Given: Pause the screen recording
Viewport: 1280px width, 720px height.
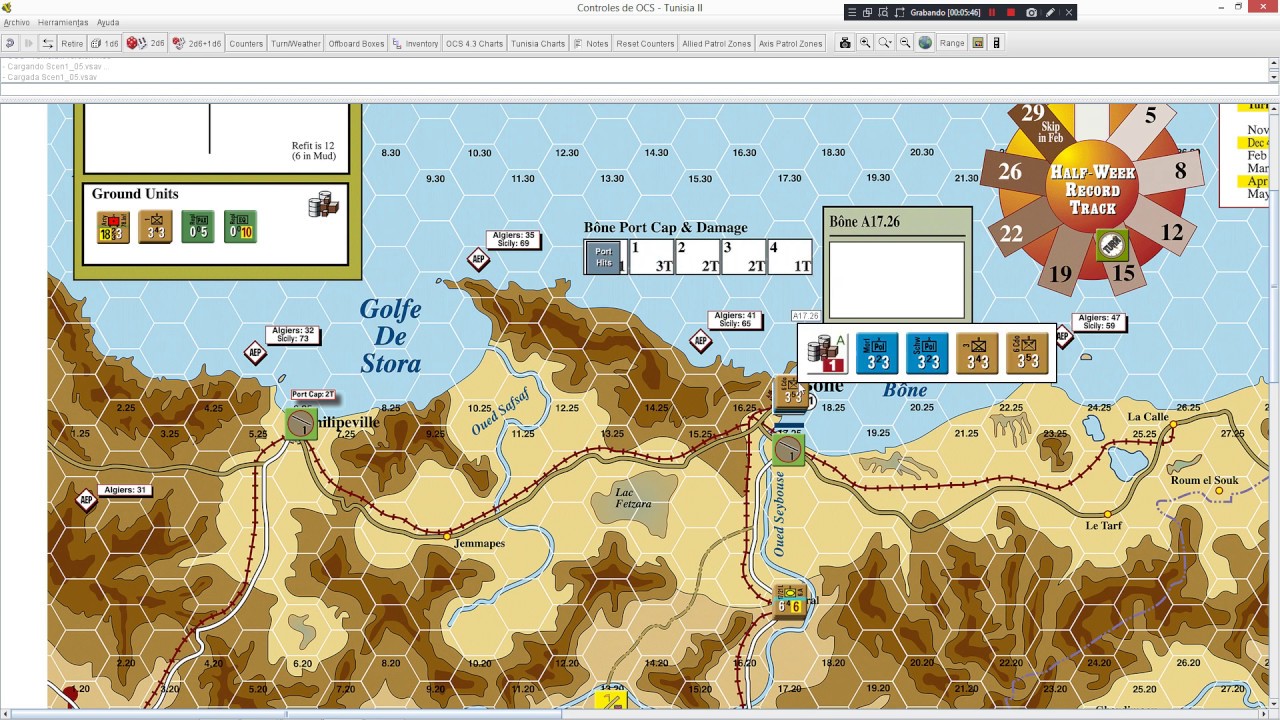Looking at the screenshot, I should tap(992, 12).
